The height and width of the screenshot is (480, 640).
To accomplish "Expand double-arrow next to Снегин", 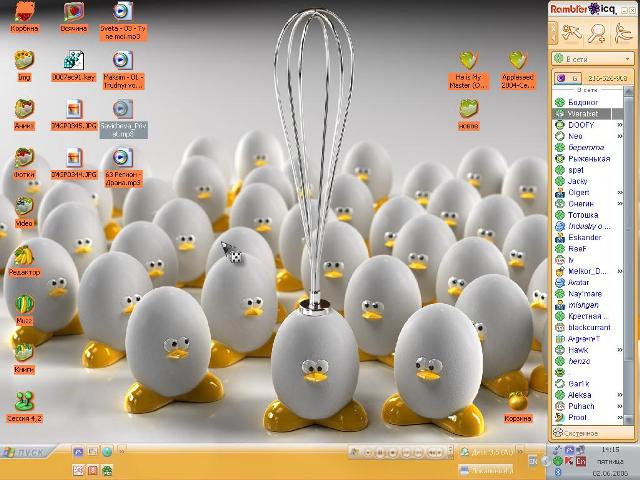I will pyautogui.click(x=620, y=203).
